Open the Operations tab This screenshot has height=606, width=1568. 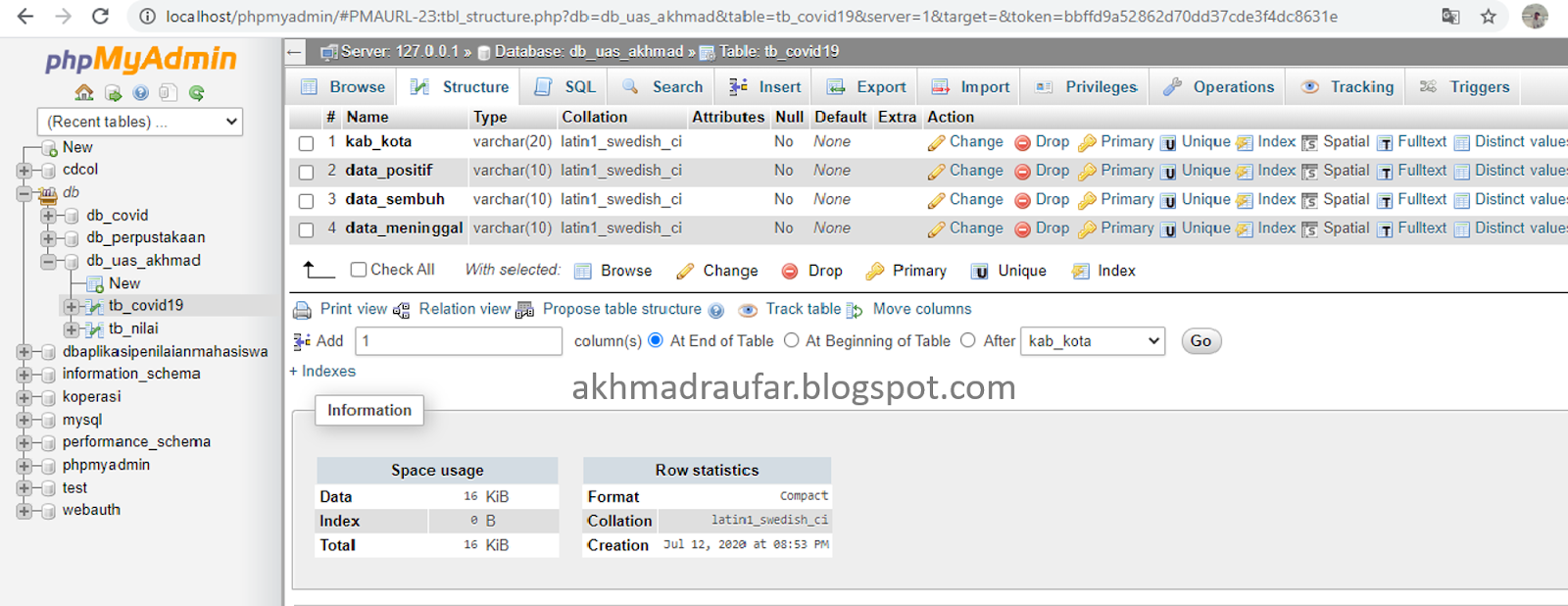(x=1219, y=86)
